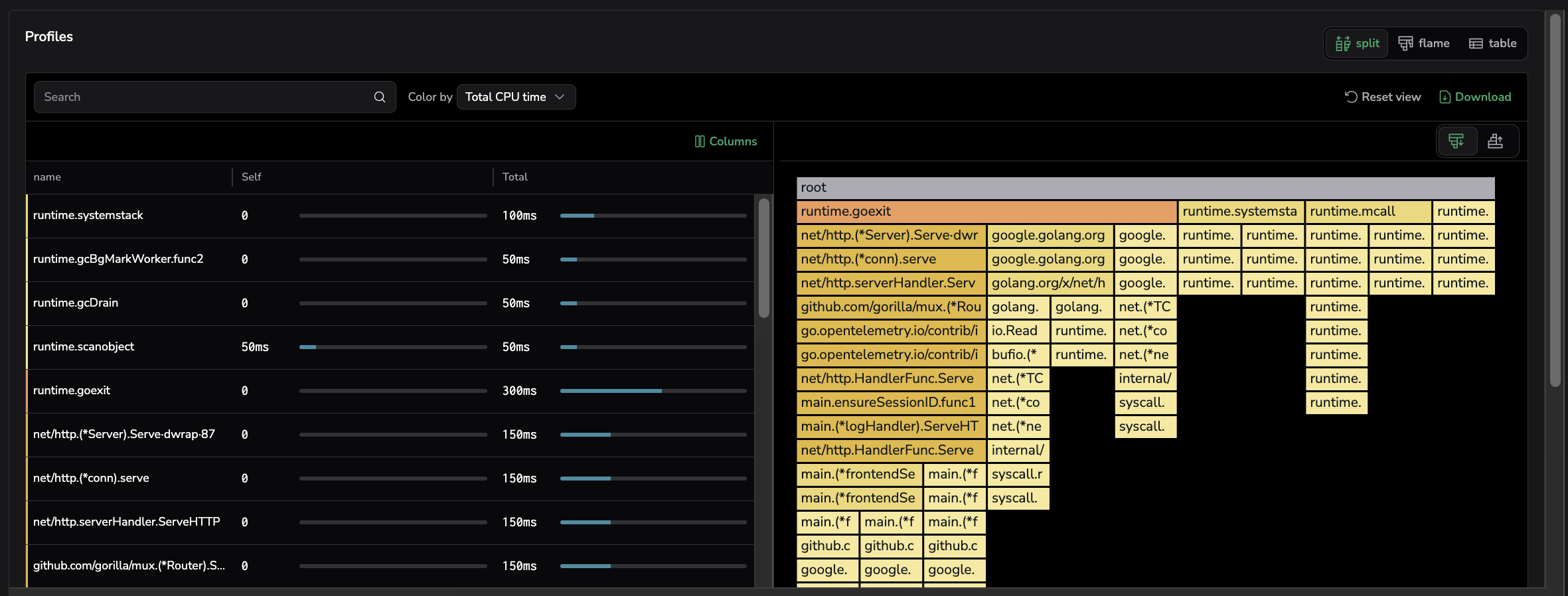The image size is (1568, 596).
Task: Sort by the Self column header
Action: pos(252,177)
